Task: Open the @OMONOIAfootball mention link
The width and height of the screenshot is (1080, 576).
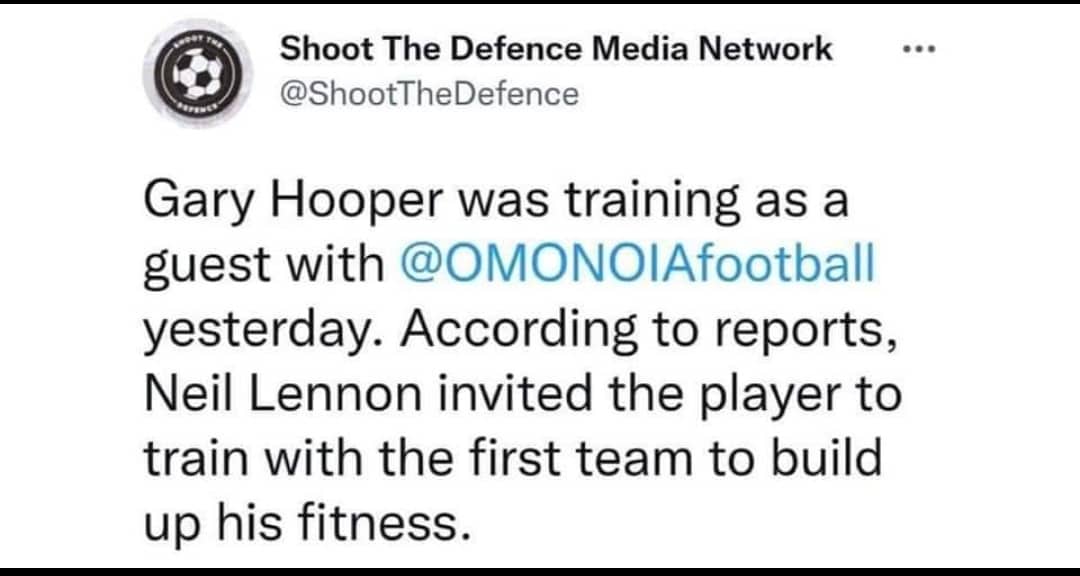Action: pos(638,265)
